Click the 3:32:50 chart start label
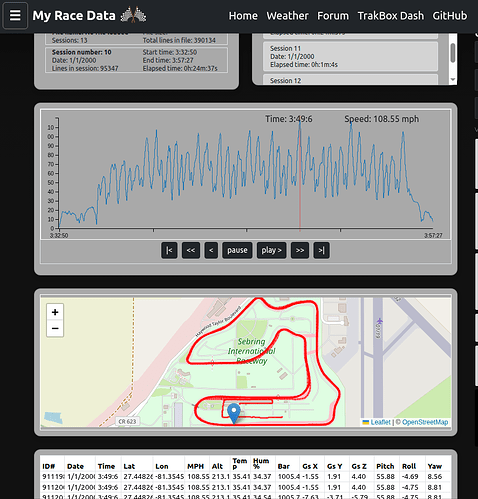The height and width of the screenshot is (499, 478). click(x=59, y=235)
